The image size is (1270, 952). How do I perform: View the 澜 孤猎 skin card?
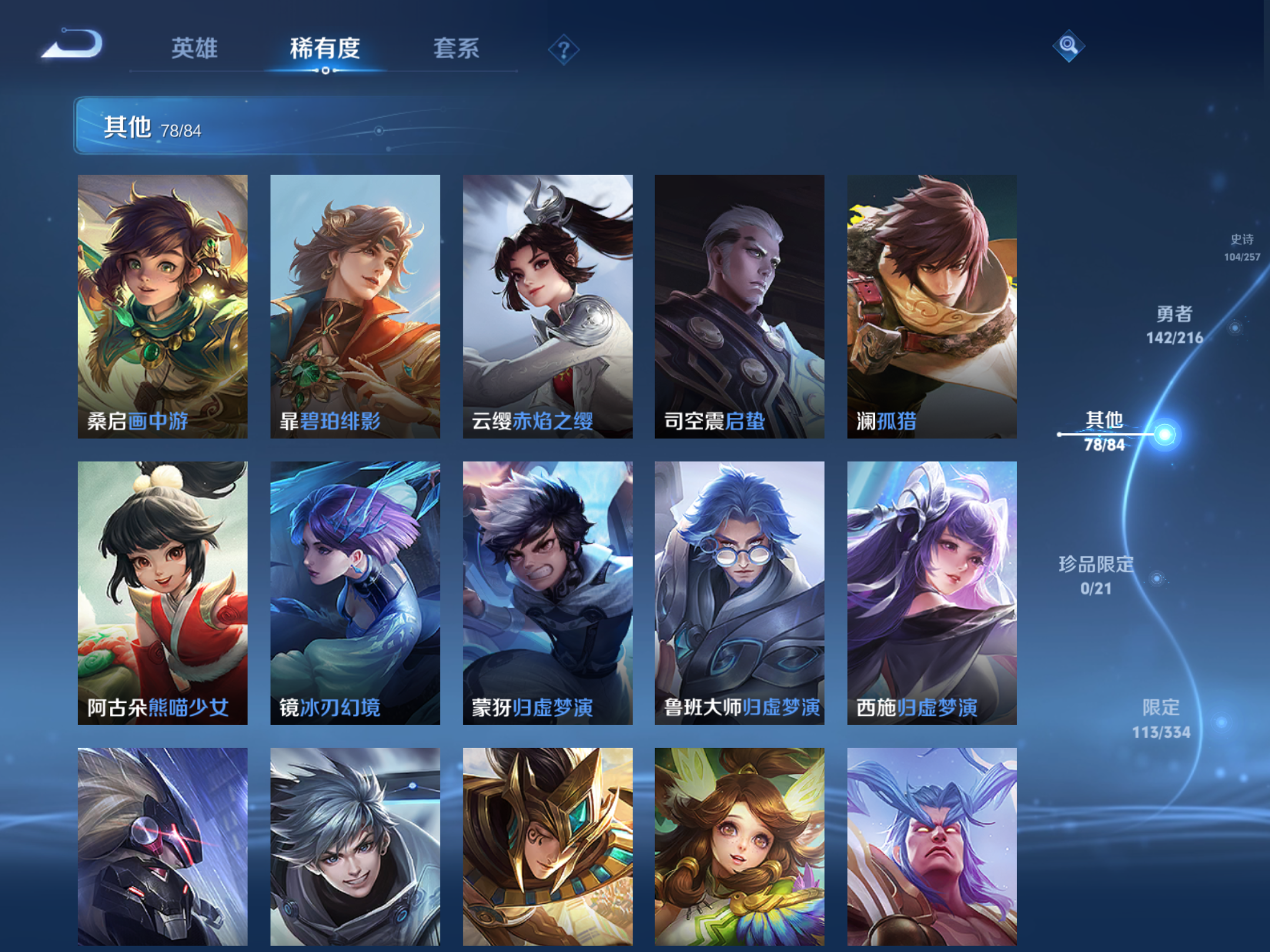(x=932, y=306)
